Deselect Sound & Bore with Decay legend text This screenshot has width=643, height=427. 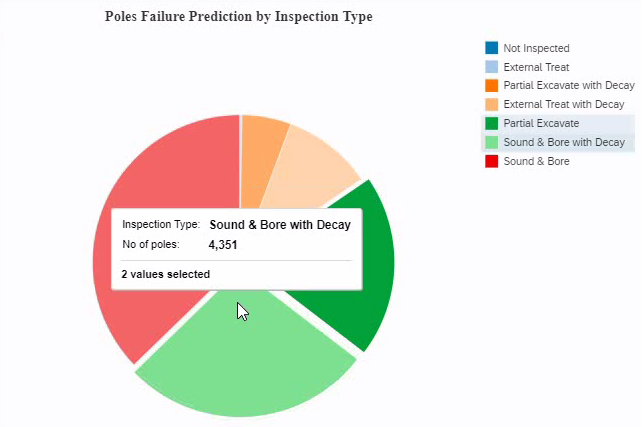(x=564, y=143)
